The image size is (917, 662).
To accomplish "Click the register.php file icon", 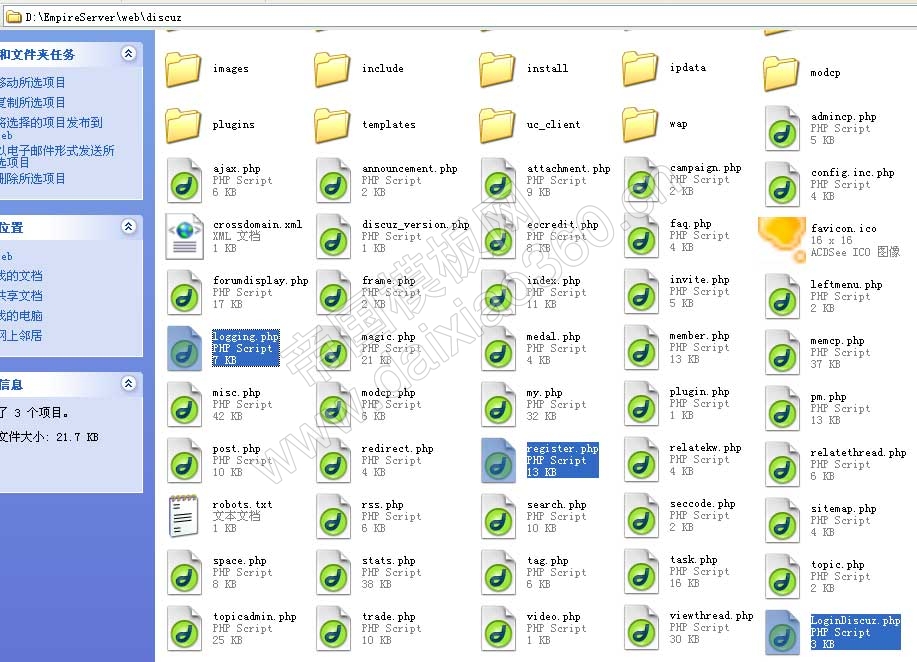I will 498,460.
